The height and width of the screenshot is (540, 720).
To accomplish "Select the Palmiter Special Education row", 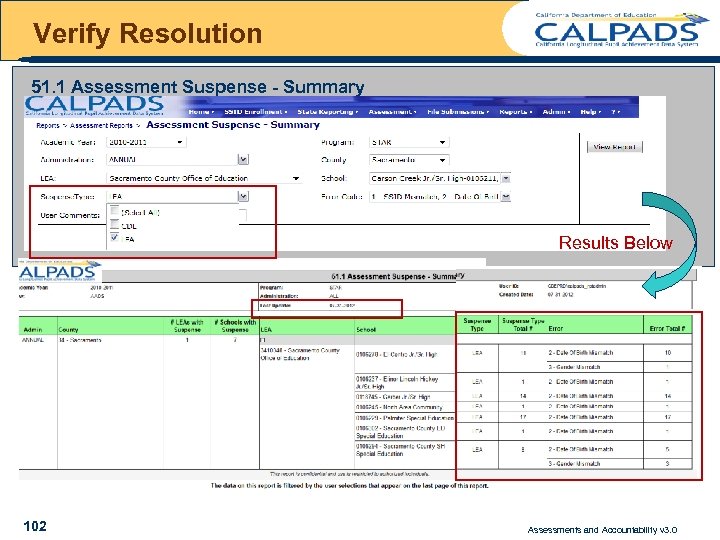I will pos(405,418).
